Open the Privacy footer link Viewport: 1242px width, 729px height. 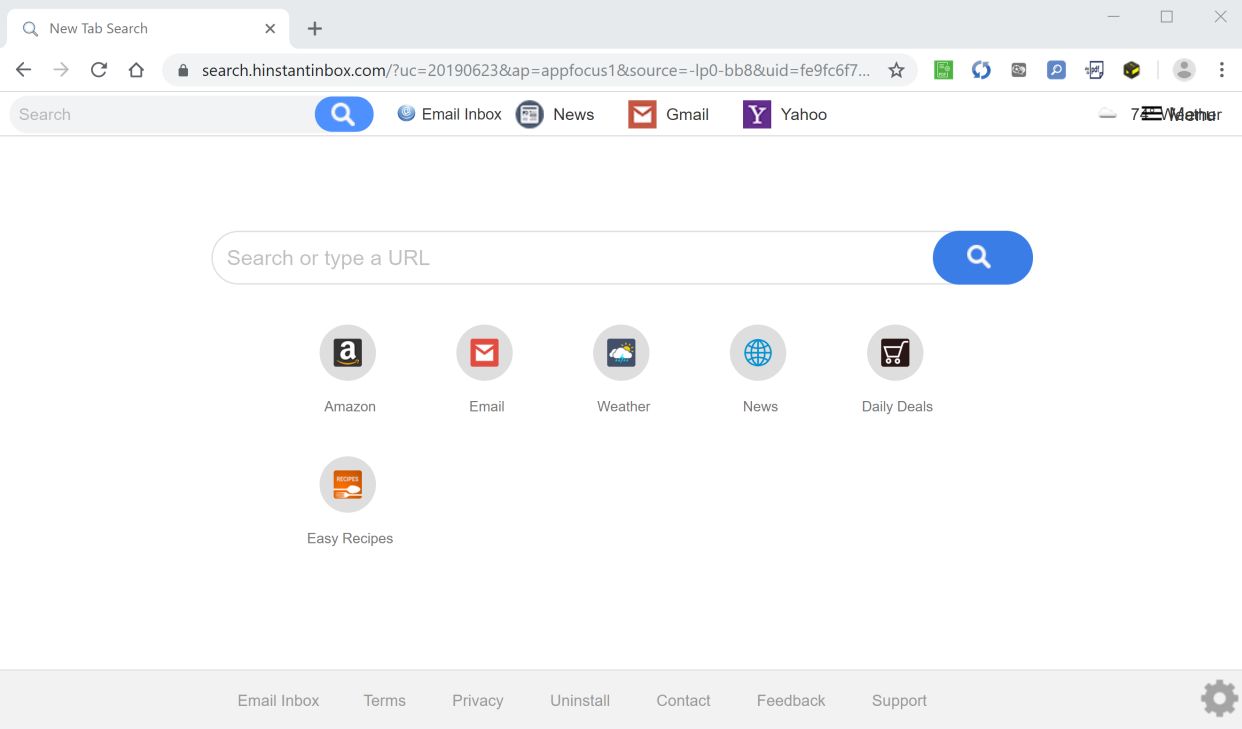click(477, 701)
